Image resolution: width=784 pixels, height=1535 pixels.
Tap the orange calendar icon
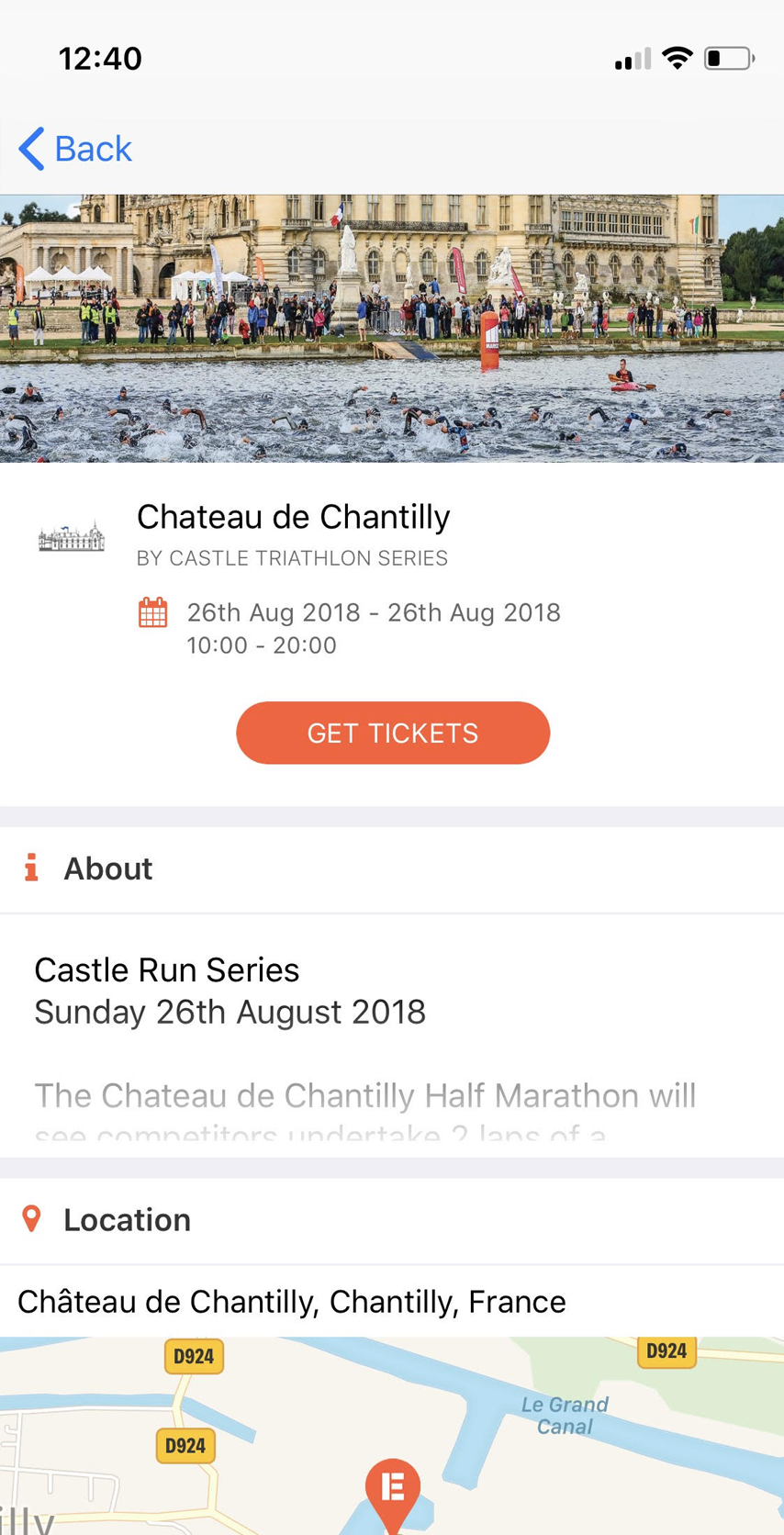point(152,612)
